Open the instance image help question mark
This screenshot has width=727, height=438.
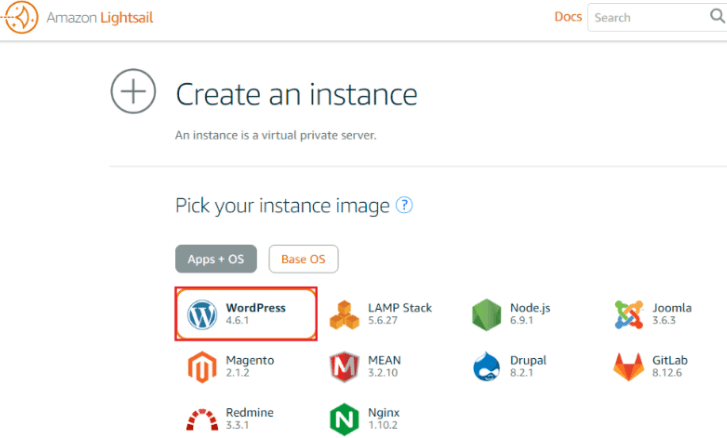click(404, 205)
